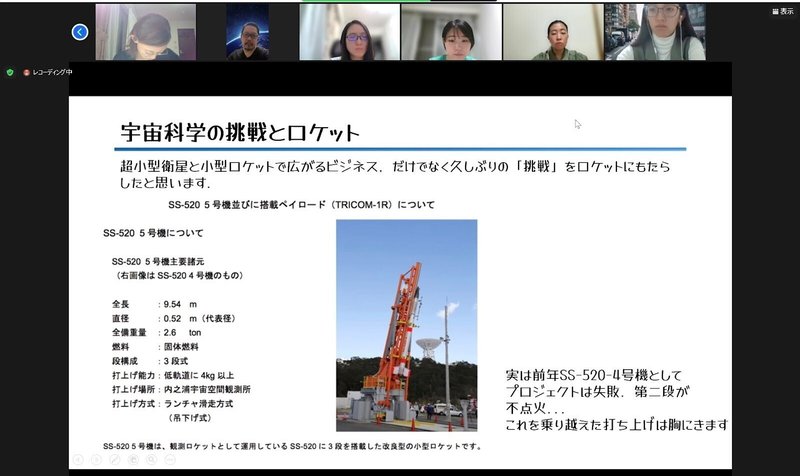Click the 燃料 固体燃料 specification row
The width and height of the screenshot is (800, 476).
155,347
